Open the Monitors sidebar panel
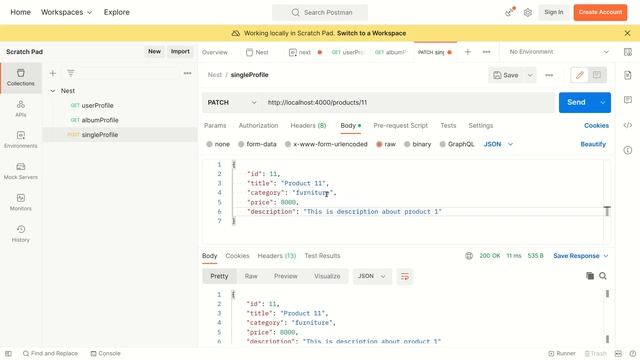640x360 pixels. 20,202
